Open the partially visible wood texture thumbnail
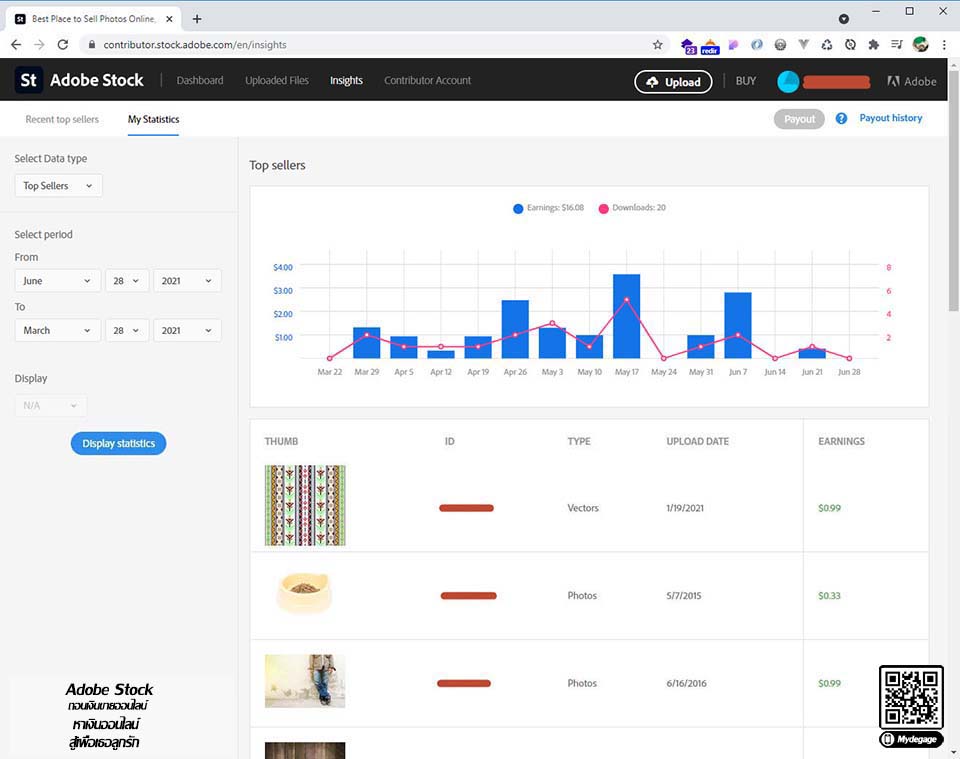This screenshot has width=960, height=759. click(x=305, y=750)
